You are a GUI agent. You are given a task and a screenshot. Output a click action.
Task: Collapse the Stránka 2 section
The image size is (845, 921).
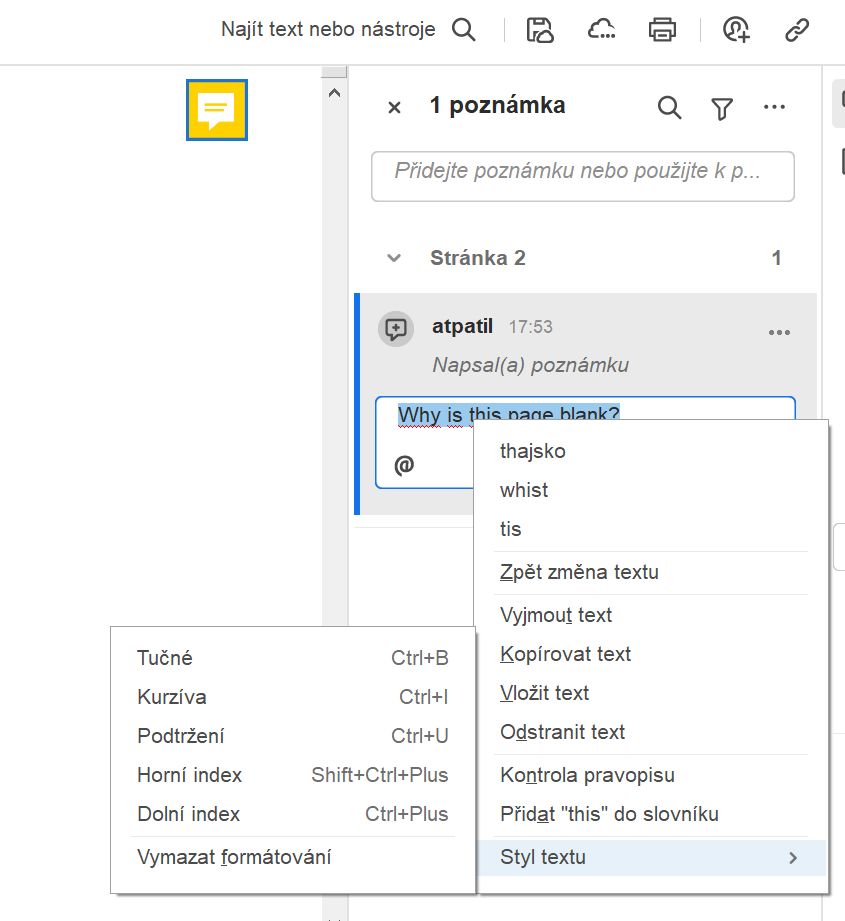[x=393, y=257]
